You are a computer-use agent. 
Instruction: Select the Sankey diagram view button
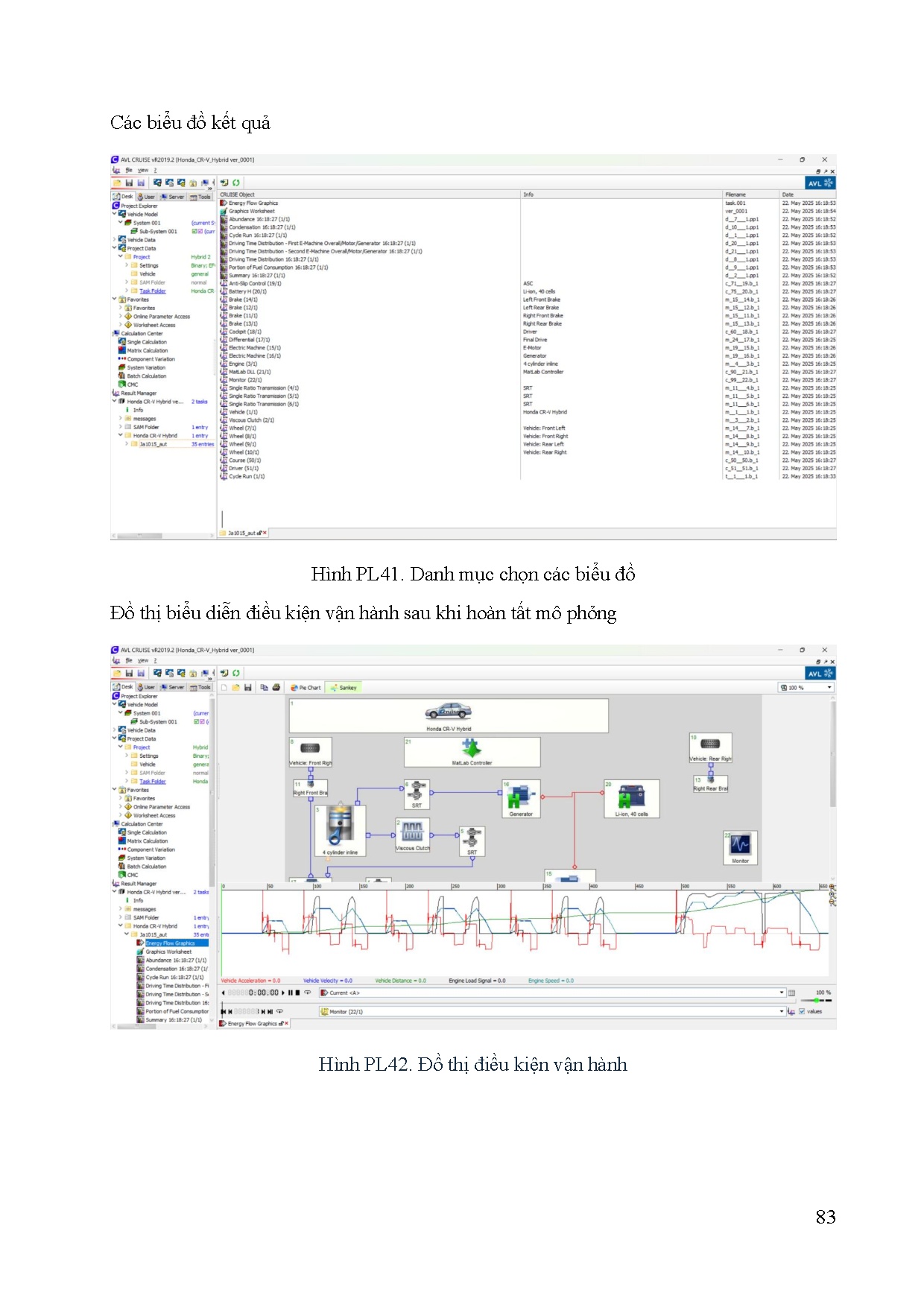pyautogui.click(x=344, y=688)
